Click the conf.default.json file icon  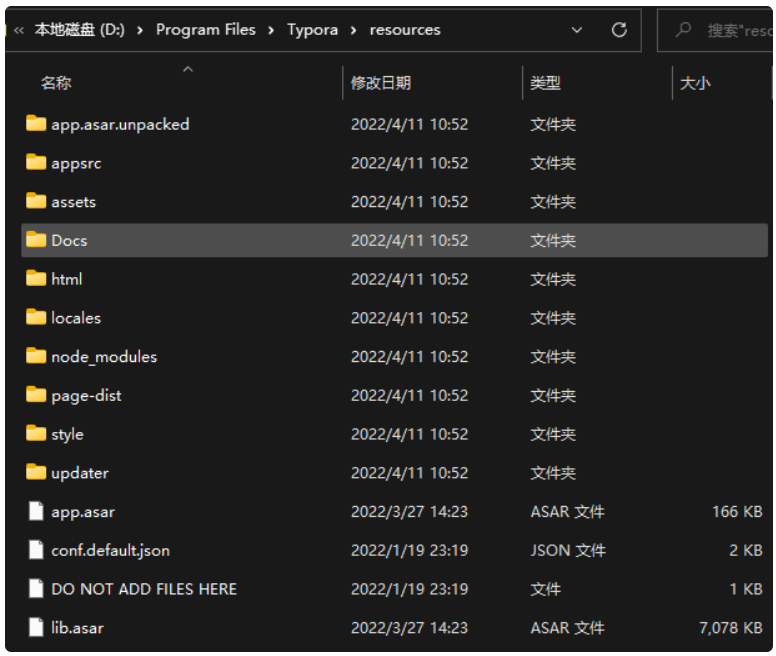[x=36, y=550]
